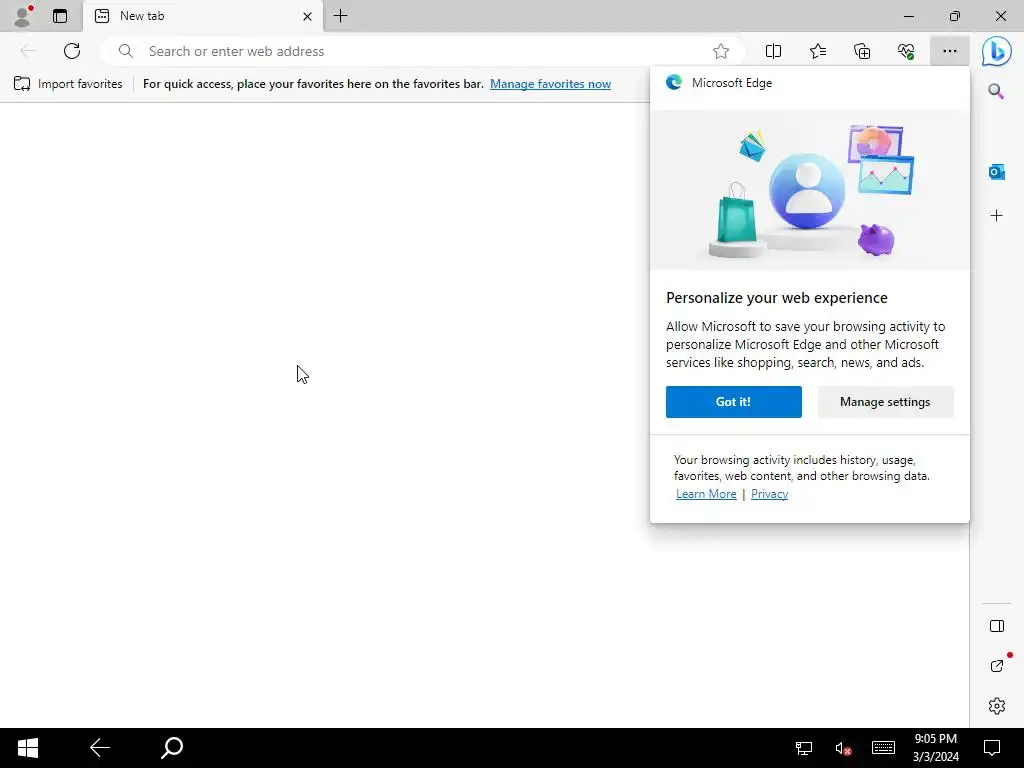Add this page to favorites star icon

tap(721, 51)
